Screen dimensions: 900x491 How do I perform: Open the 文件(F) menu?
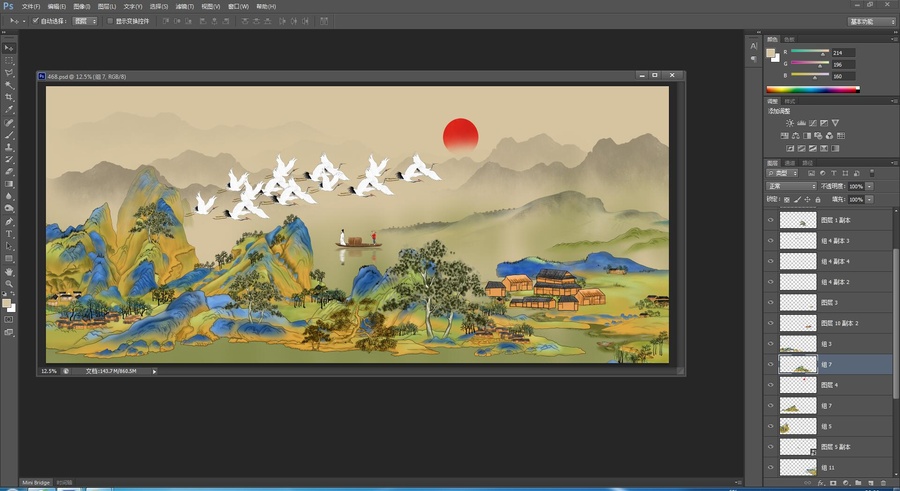point(31,6)
